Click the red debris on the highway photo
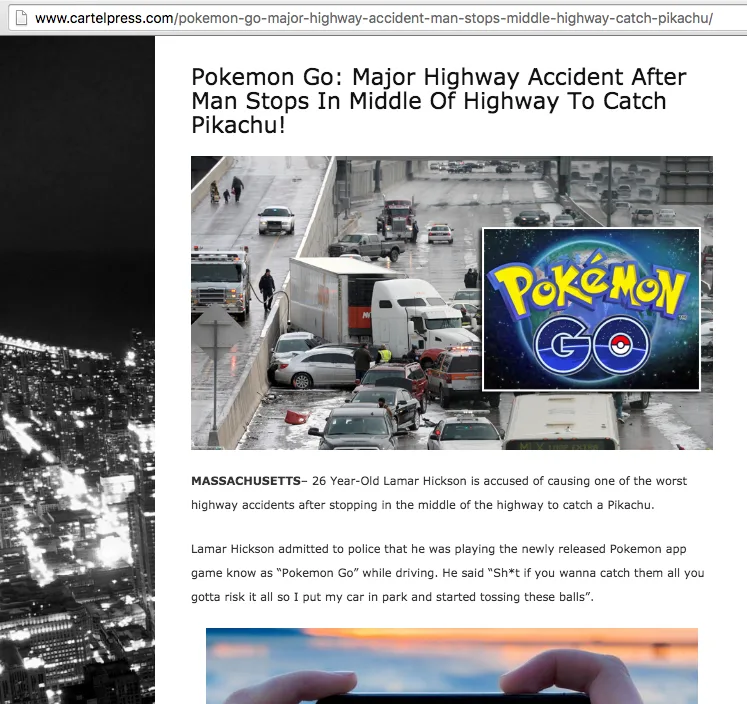 pyautogui.click(x=296, y=418)
